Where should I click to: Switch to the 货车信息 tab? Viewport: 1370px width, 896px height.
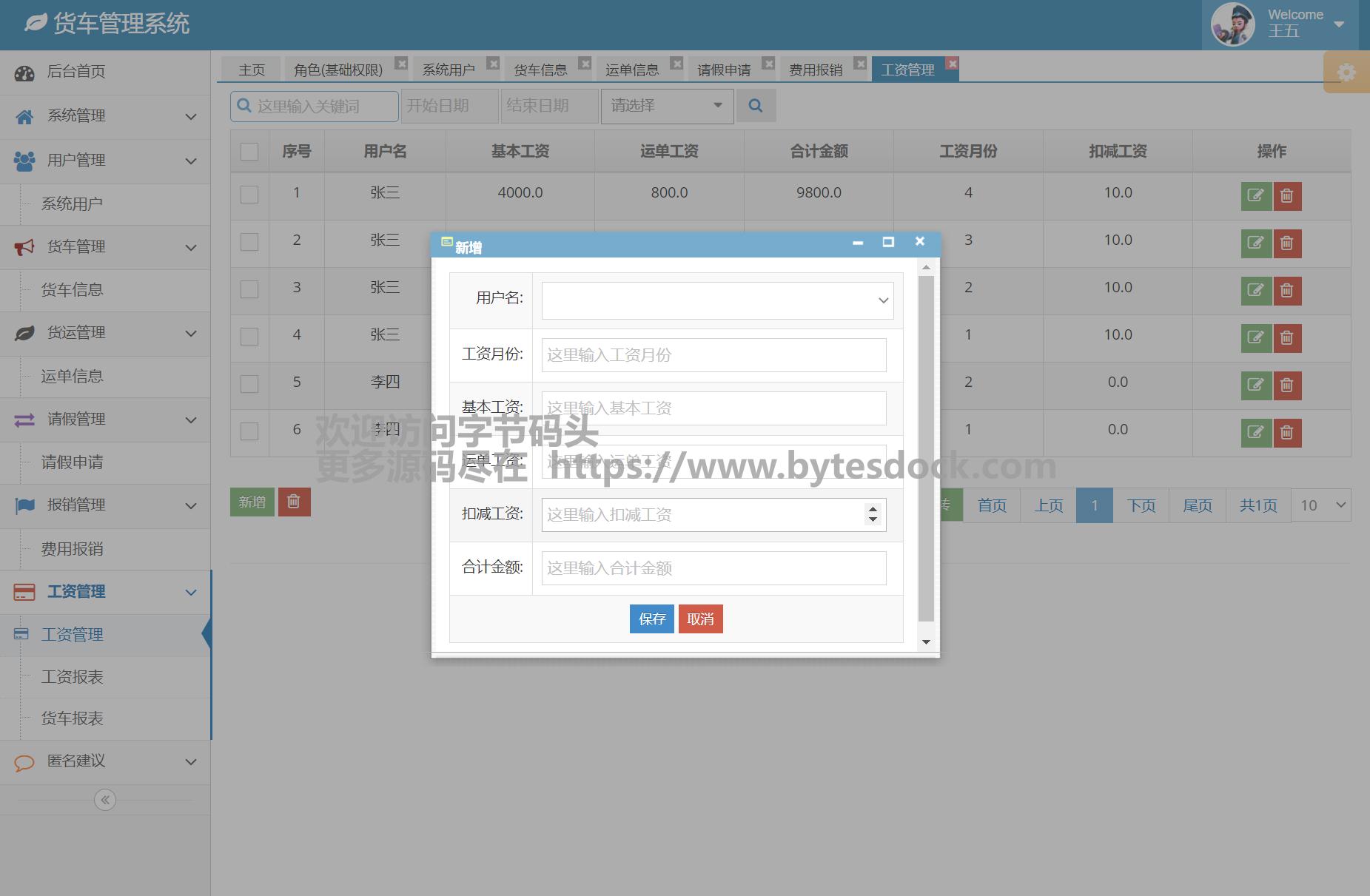540,70
